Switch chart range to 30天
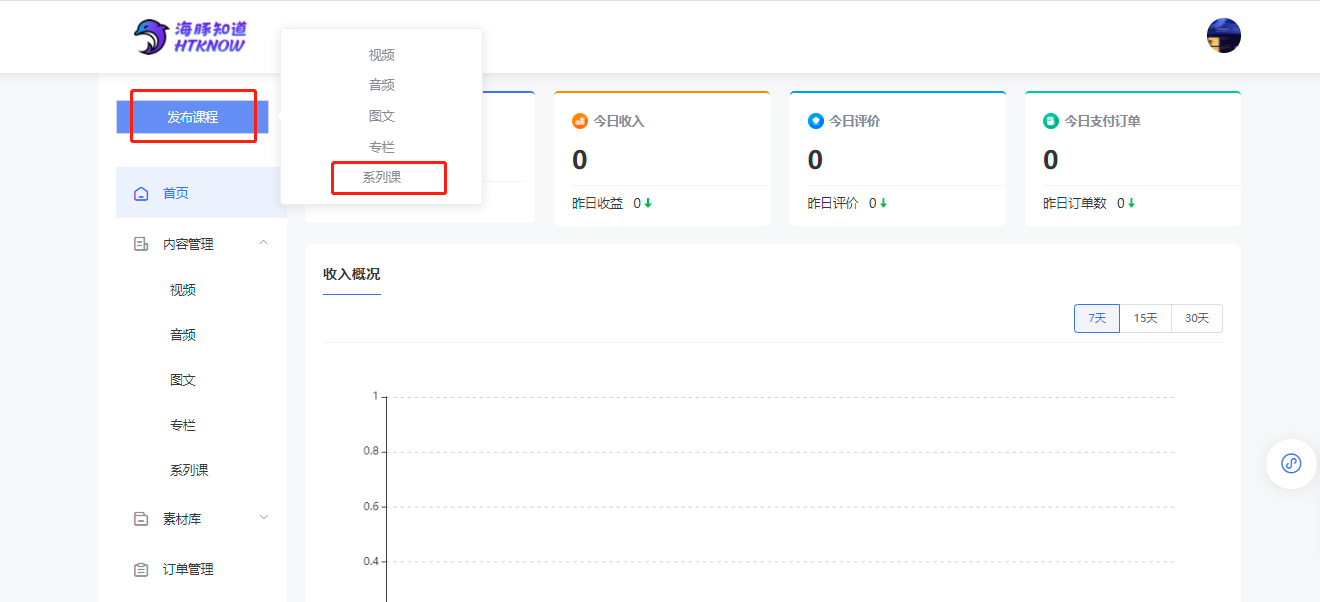Screen dimensions: 1320x602 coord(1197,318)
